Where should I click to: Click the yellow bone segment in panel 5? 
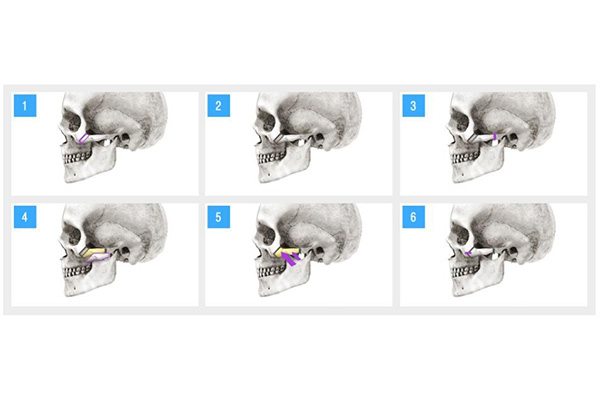(288, 251)
